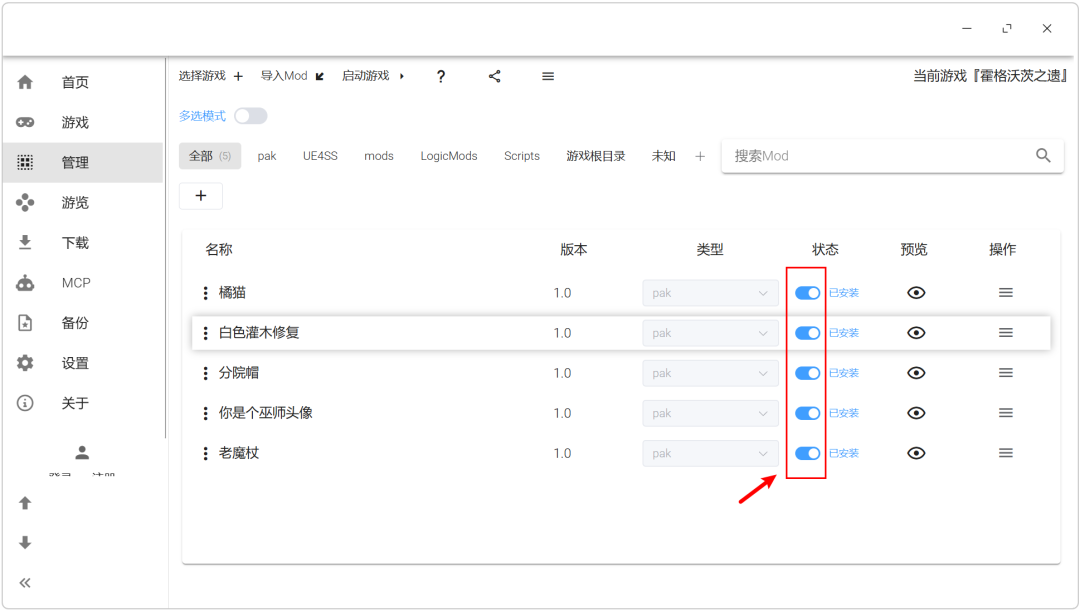Screen dimensions: 1080x611
Task: Open the question mark help icon
Action: tap(441, 76)
